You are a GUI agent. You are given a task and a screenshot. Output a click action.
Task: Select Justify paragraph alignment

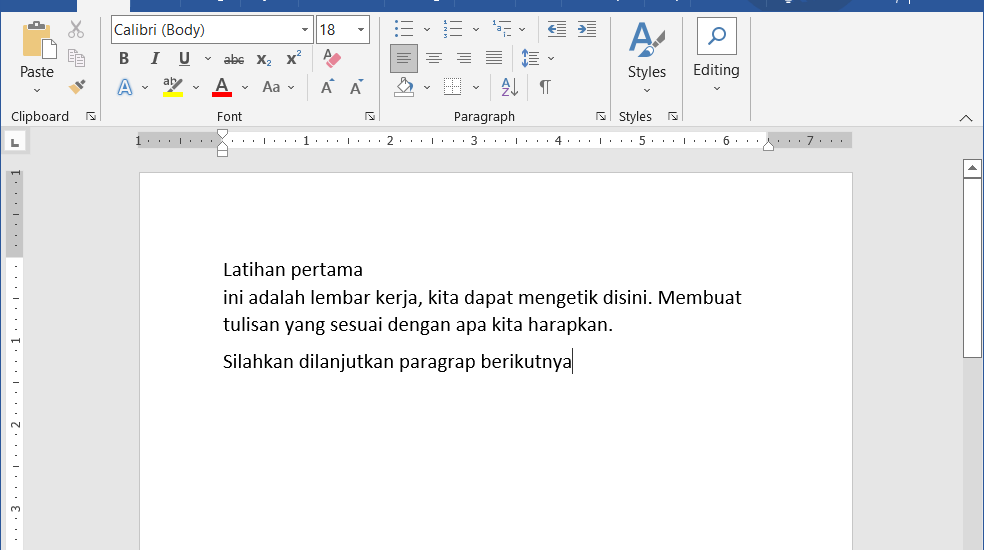[494, 58]
